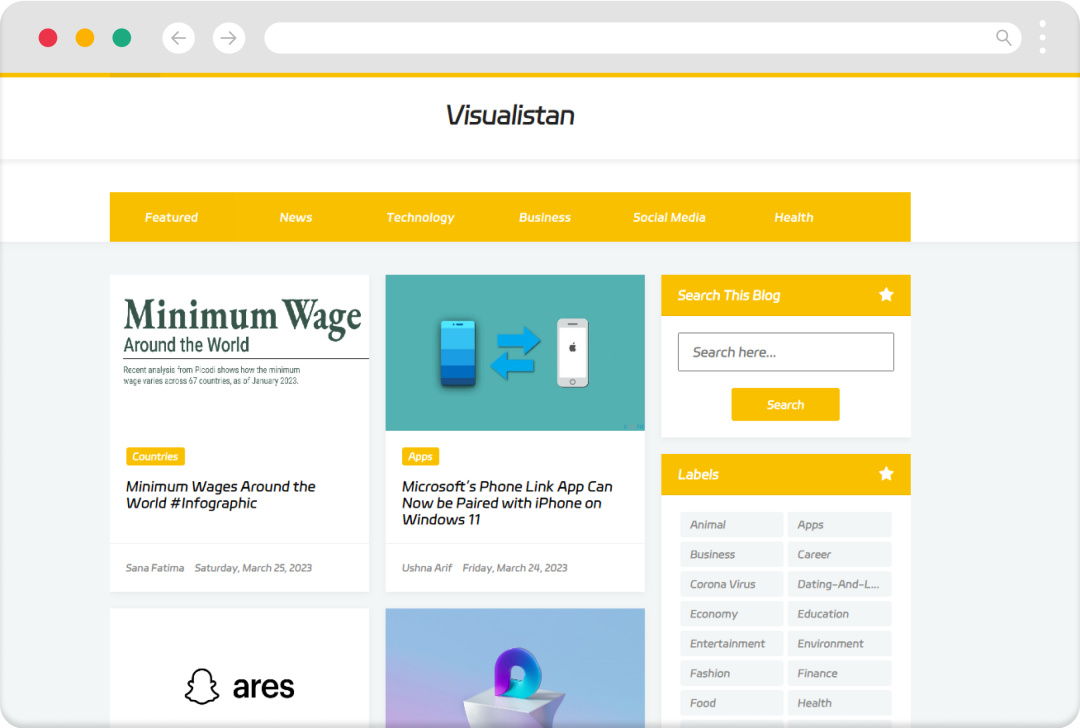1080x728 pixels.
Task: Click the 'Search here...' input field
Action: (786, 352)
